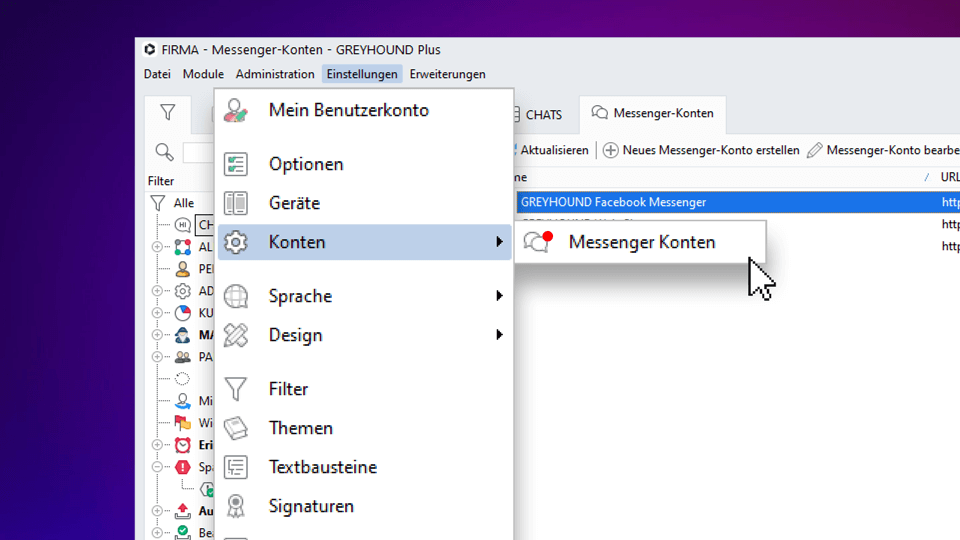
Task: Choose Textbausteine menu entry
Action: 365,467
